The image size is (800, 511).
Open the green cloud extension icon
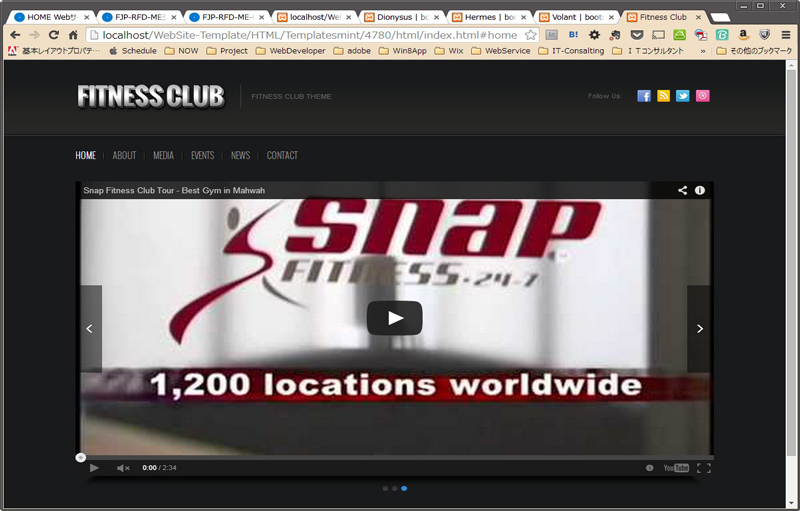click(x=679, y=35)
